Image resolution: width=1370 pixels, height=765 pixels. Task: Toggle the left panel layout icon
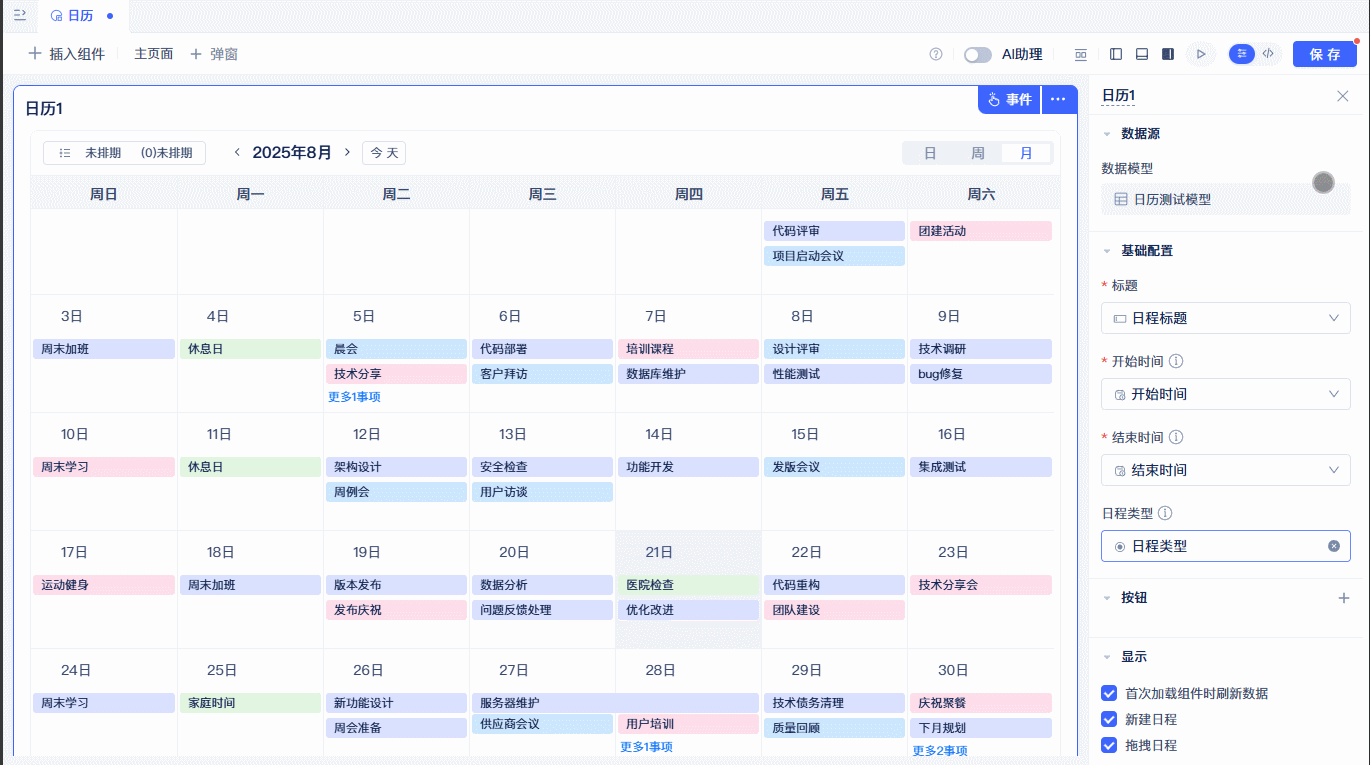1116,54
